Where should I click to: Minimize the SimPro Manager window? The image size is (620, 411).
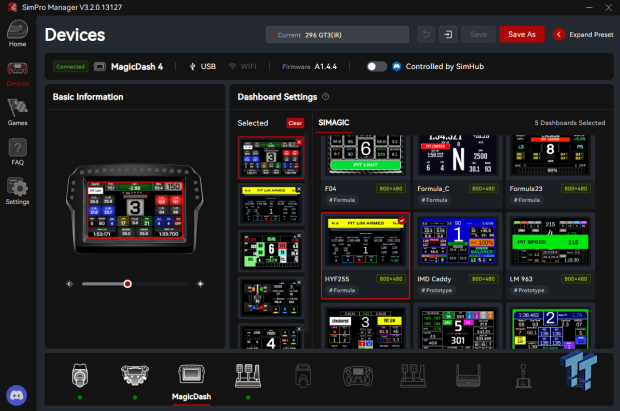point(589,8)
